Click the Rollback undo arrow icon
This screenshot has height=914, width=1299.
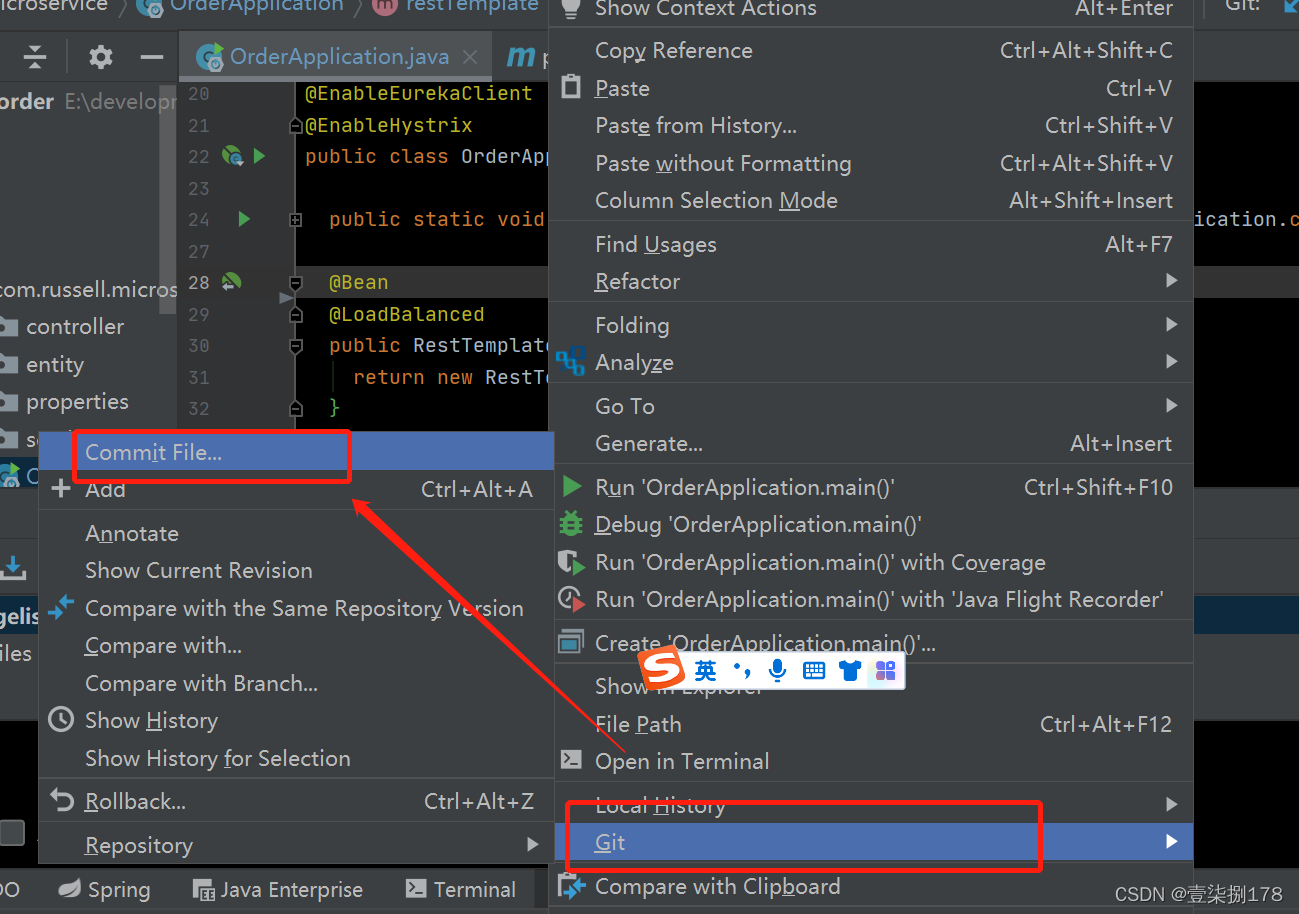coord(61,801)
